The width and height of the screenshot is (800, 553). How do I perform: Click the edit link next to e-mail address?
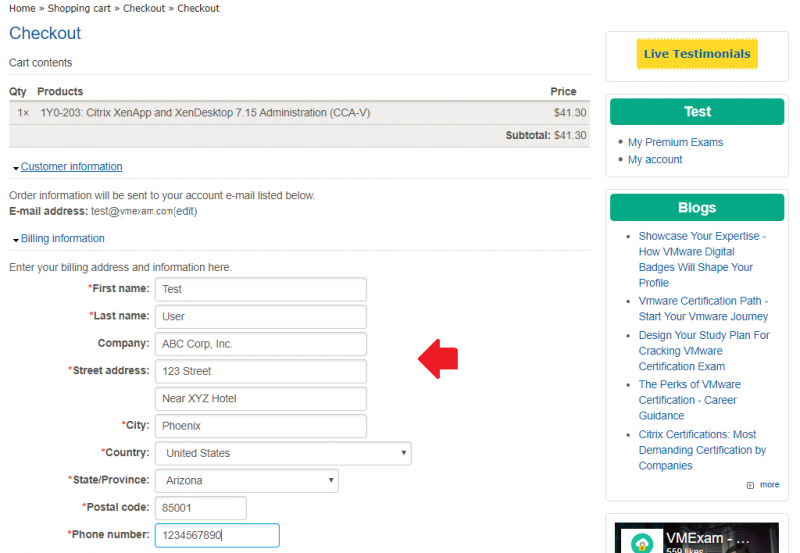[x=186, y=211]
